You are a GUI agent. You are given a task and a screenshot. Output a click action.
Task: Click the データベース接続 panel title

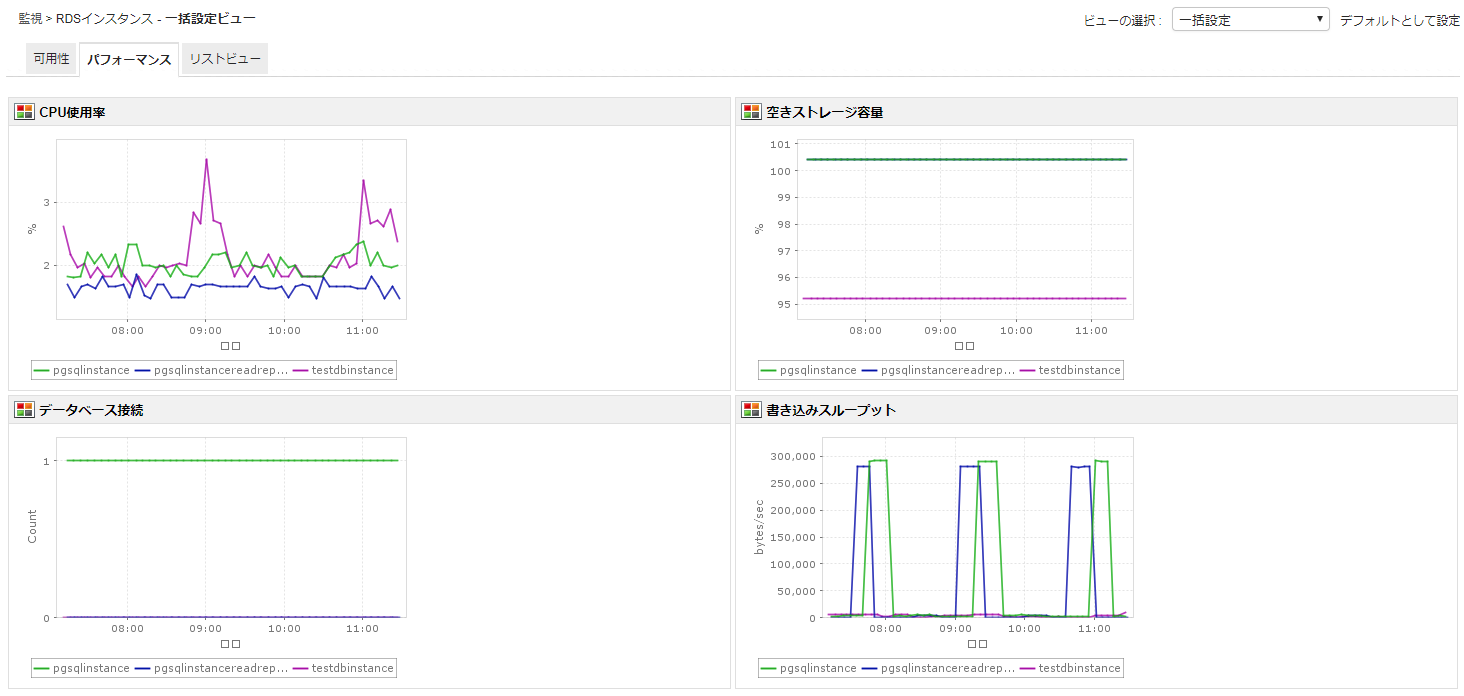pyautogui.click(x=90, y=410)
